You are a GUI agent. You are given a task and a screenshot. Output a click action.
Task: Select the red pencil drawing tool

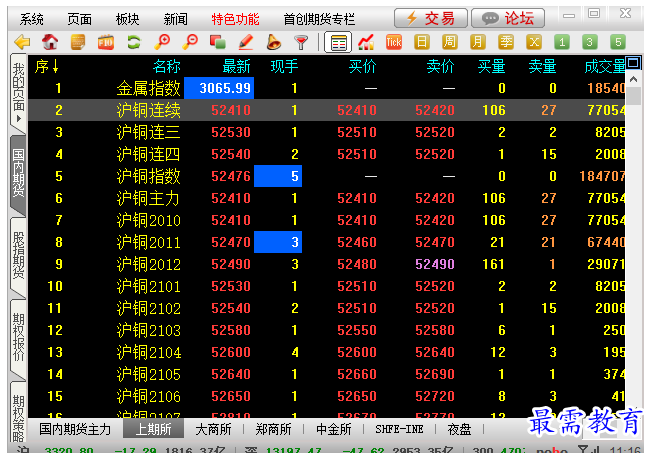246,42
